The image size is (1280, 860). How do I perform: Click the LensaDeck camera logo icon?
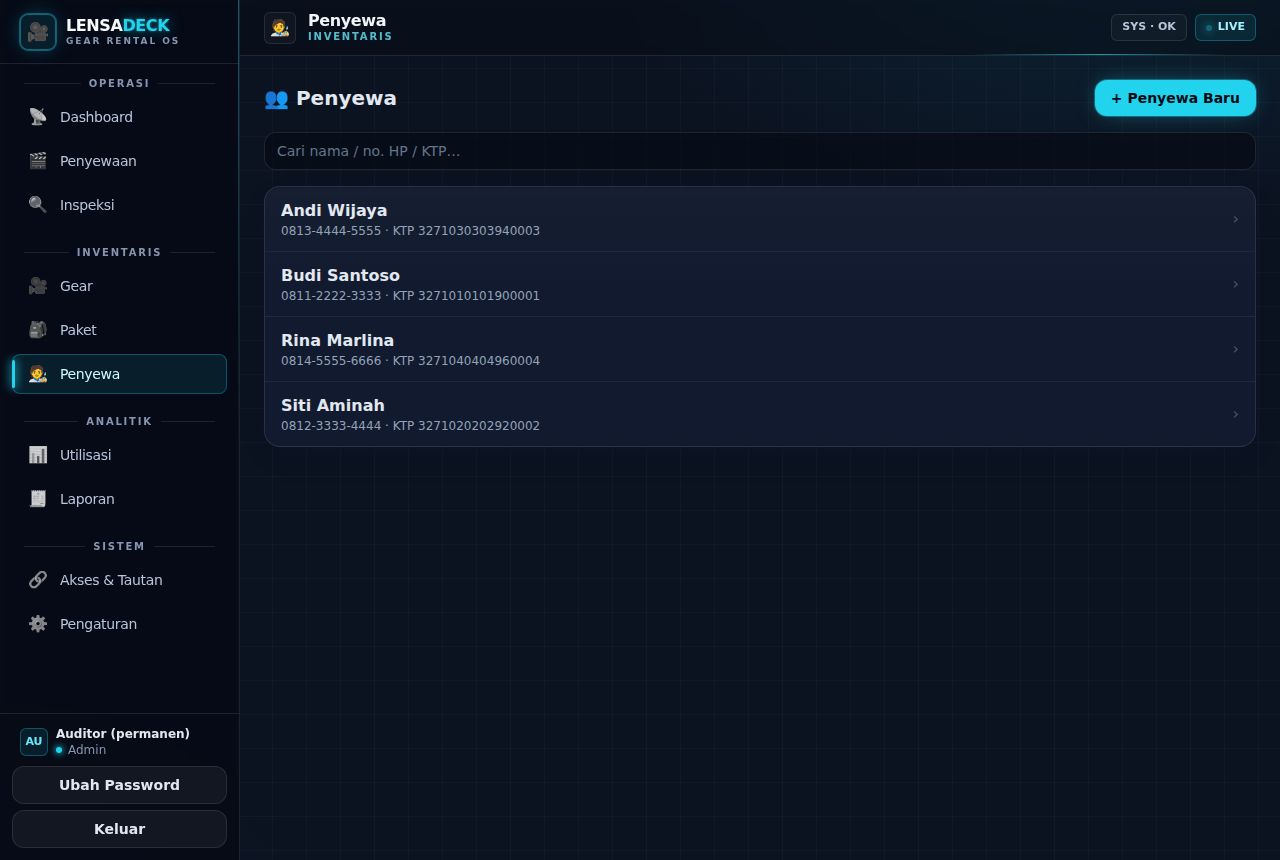tap(38, 32)
